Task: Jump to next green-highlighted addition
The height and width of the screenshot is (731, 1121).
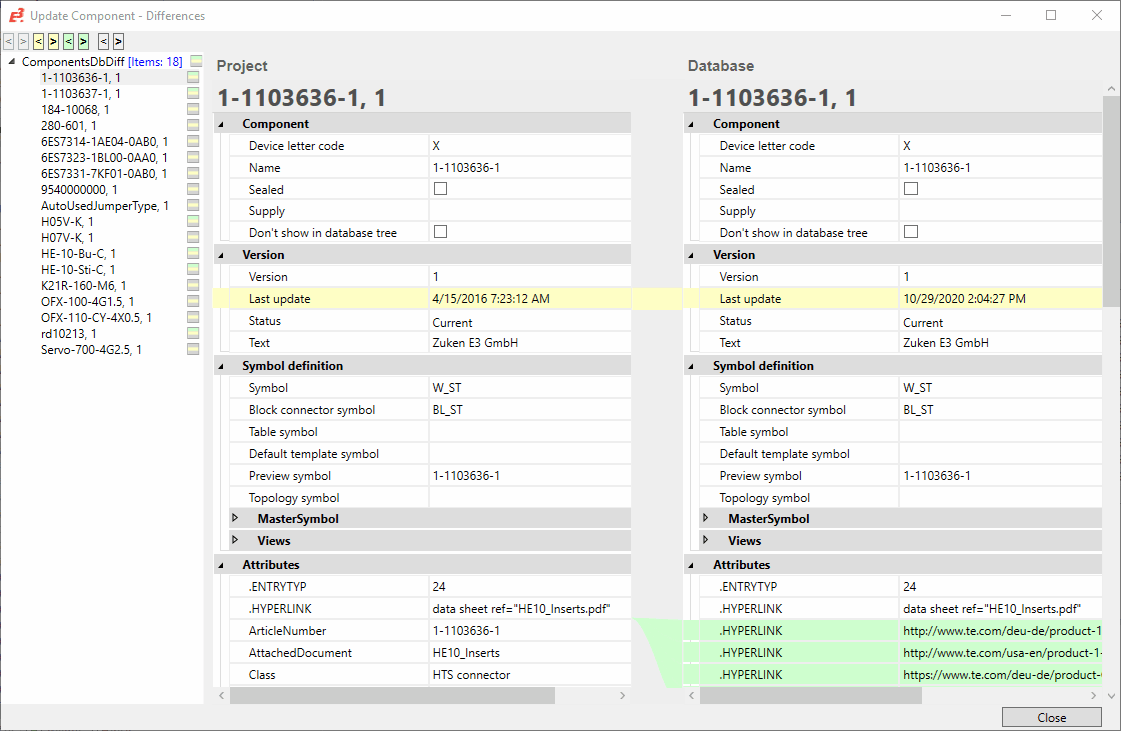Action: pos(84,42)
